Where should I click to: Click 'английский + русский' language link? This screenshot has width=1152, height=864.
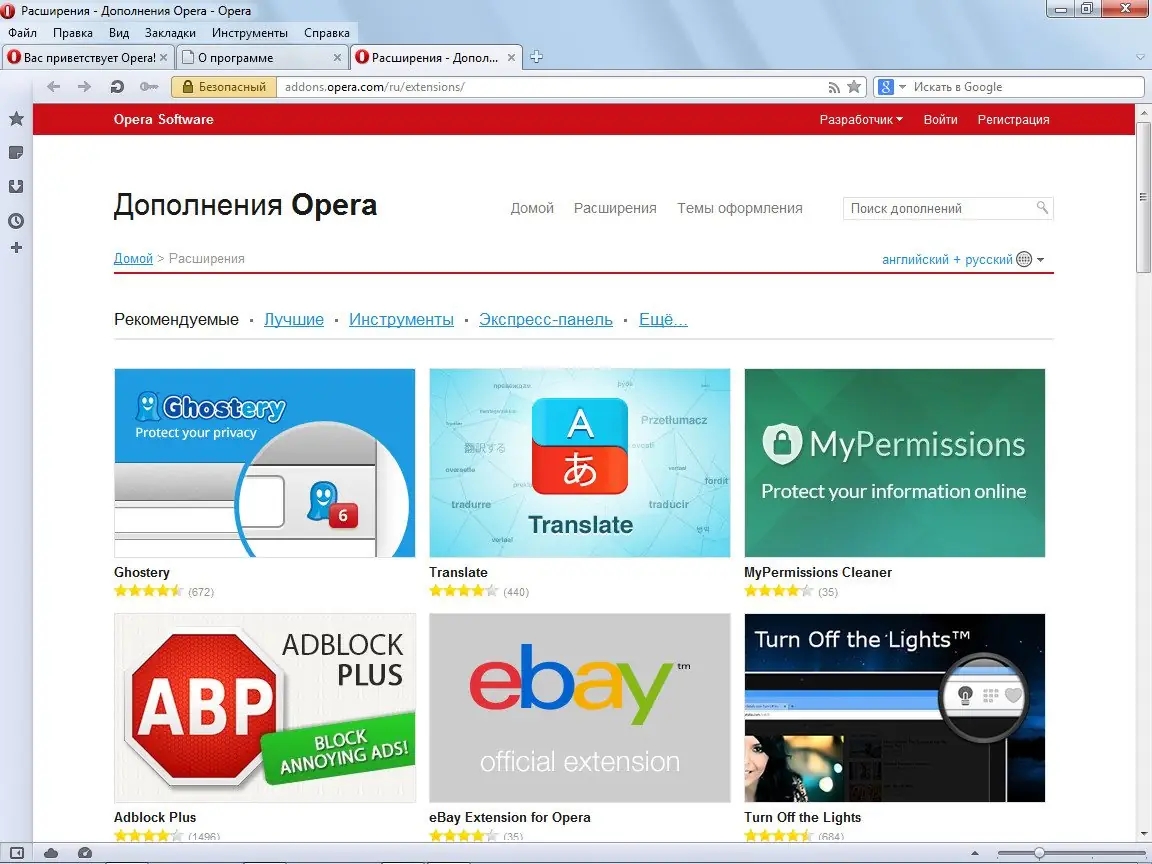[x=947, y=259]
